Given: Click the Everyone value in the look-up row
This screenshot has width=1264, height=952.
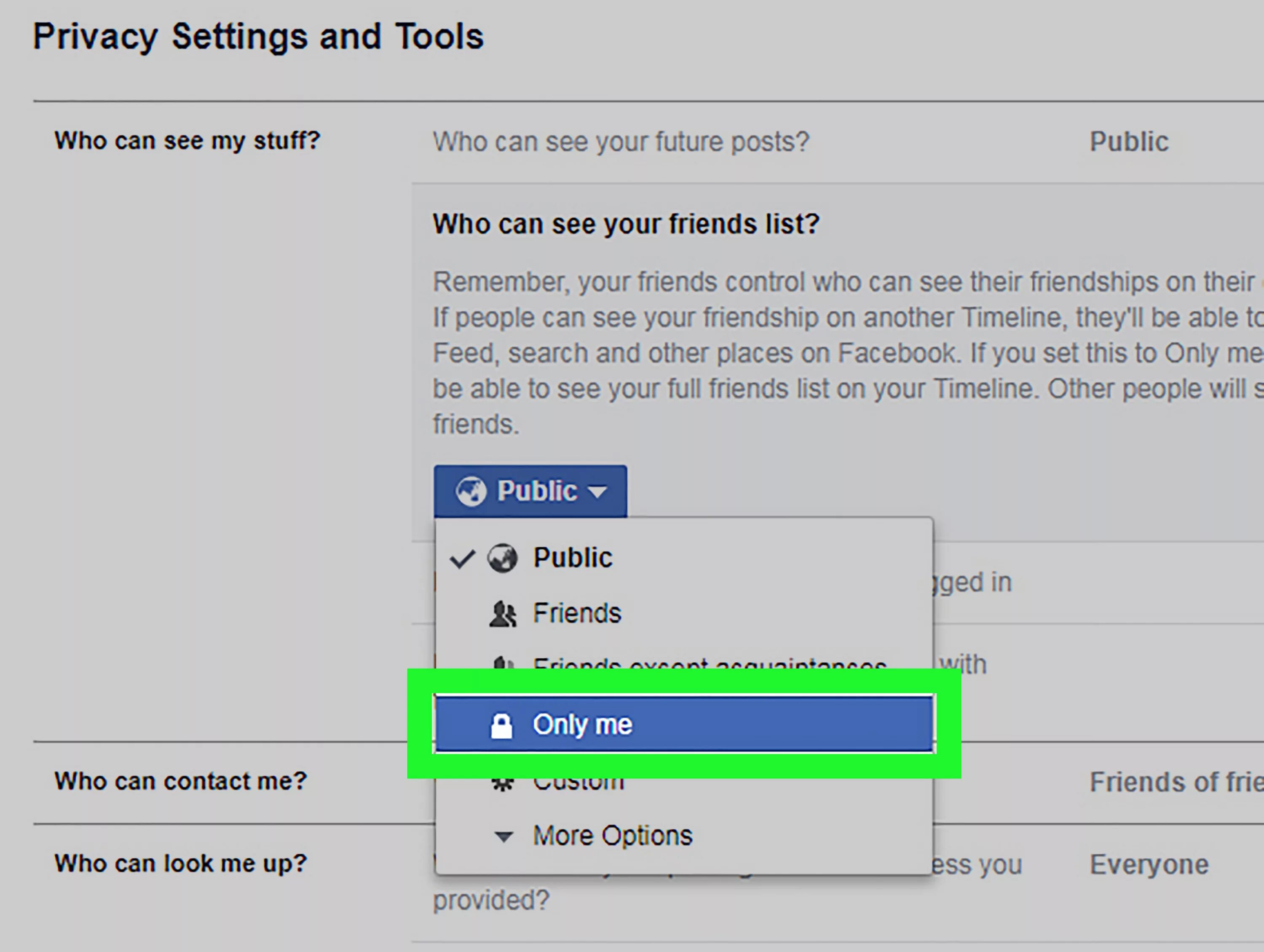Looking at the screenshot, I should click(1149, 864).
